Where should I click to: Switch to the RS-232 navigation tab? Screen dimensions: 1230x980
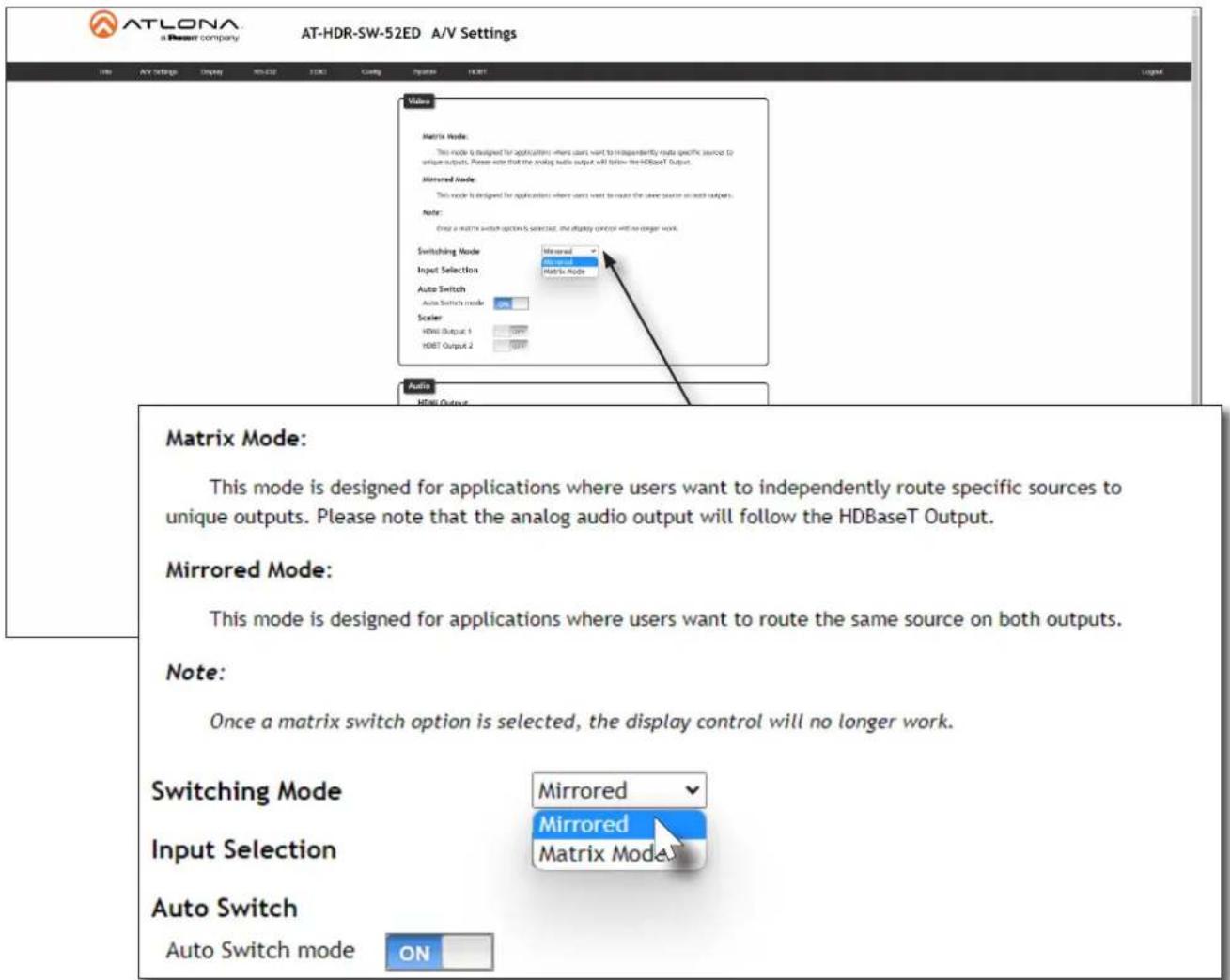point(265,72)
